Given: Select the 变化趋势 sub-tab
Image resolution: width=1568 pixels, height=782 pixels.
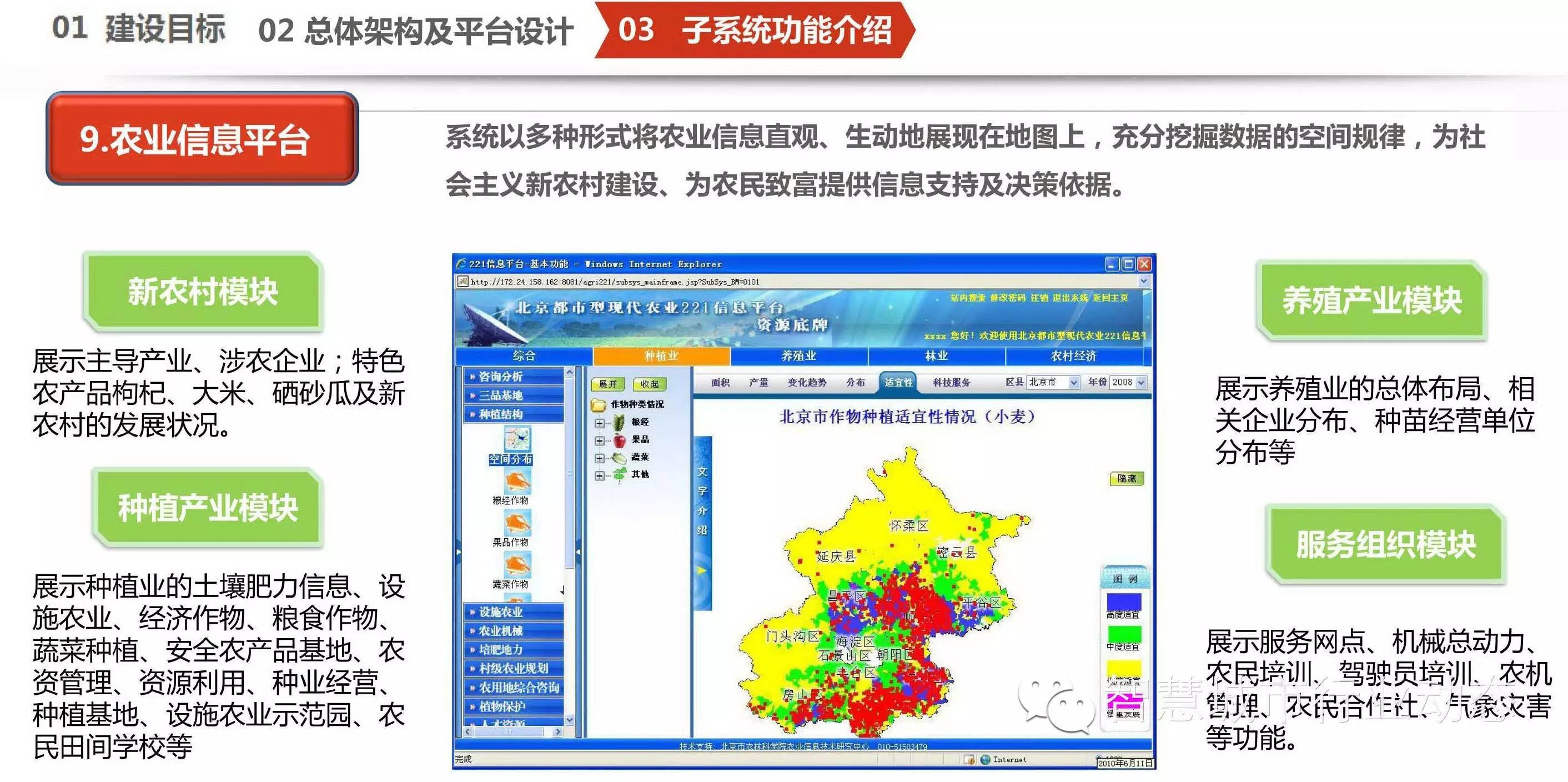Looking at the screenshot, I should point(807,383).
